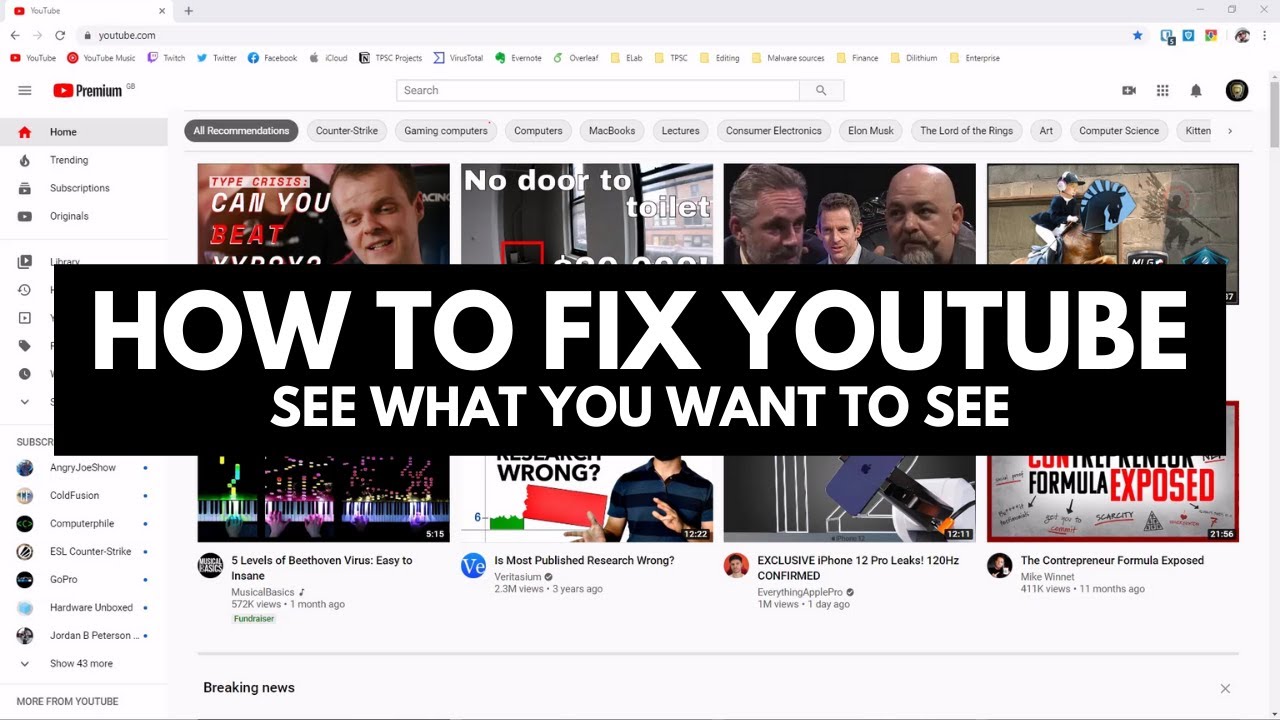
Task: Select Gaming computers chip
Action: click(446, 131)
